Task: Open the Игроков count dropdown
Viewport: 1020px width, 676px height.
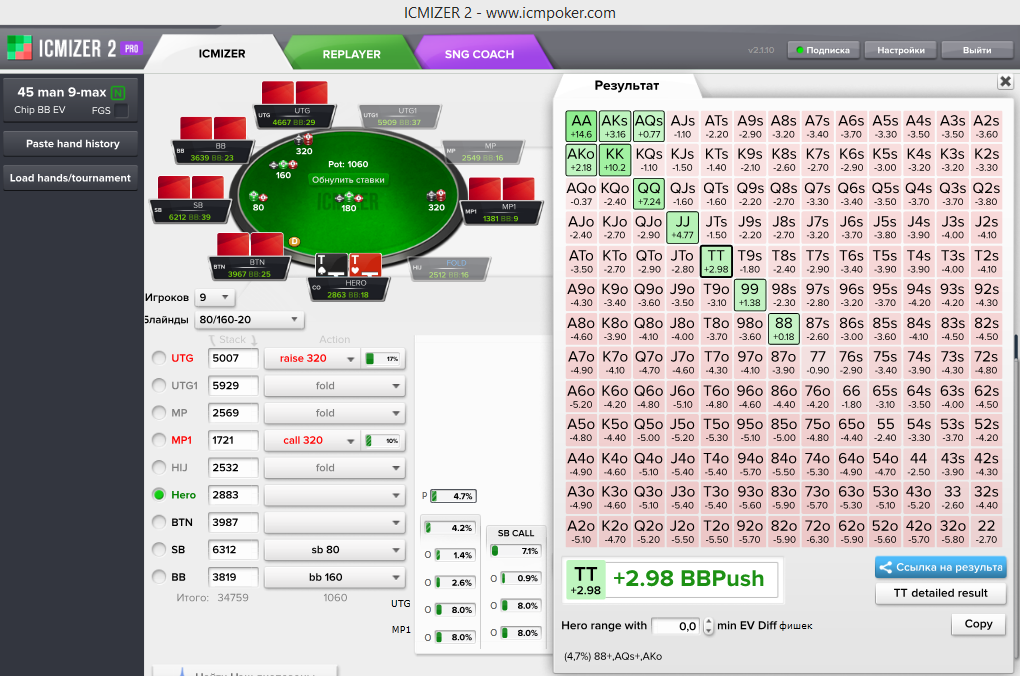Action: 214,297
